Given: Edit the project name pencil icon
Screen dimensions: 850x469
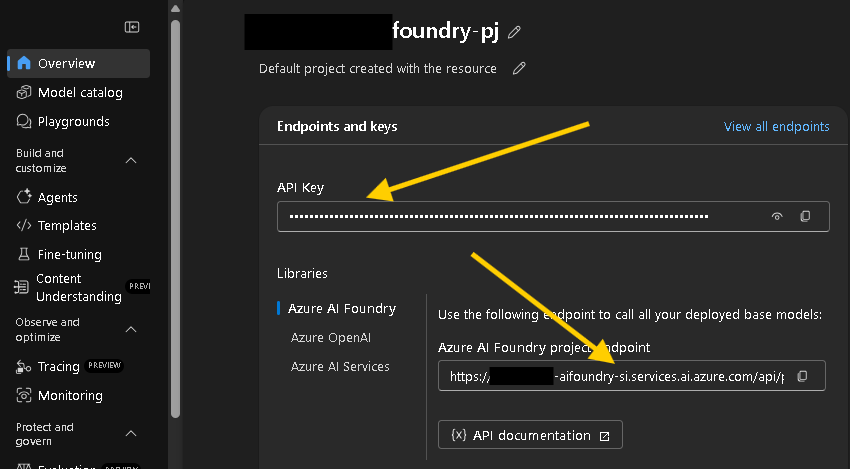Looking at the screenshot, I should coord(514,33).
